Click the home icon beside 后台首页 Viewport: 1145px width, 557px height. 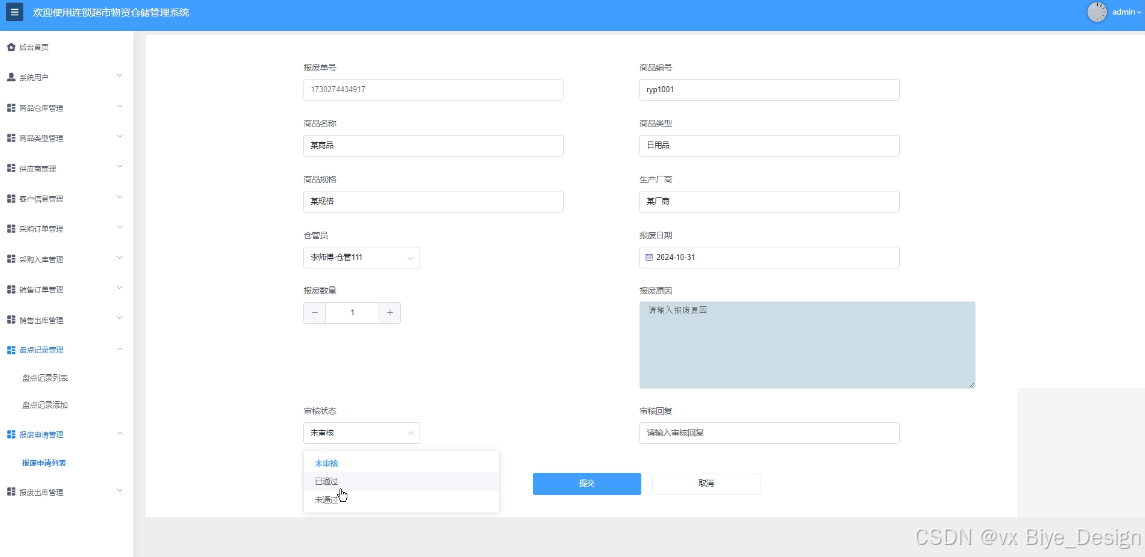pos(11,47)
